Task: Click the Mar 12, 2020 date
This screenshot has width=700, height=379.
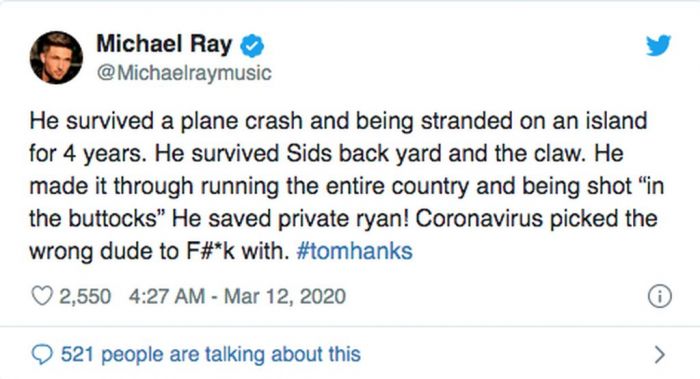Action: pos(285,296)
